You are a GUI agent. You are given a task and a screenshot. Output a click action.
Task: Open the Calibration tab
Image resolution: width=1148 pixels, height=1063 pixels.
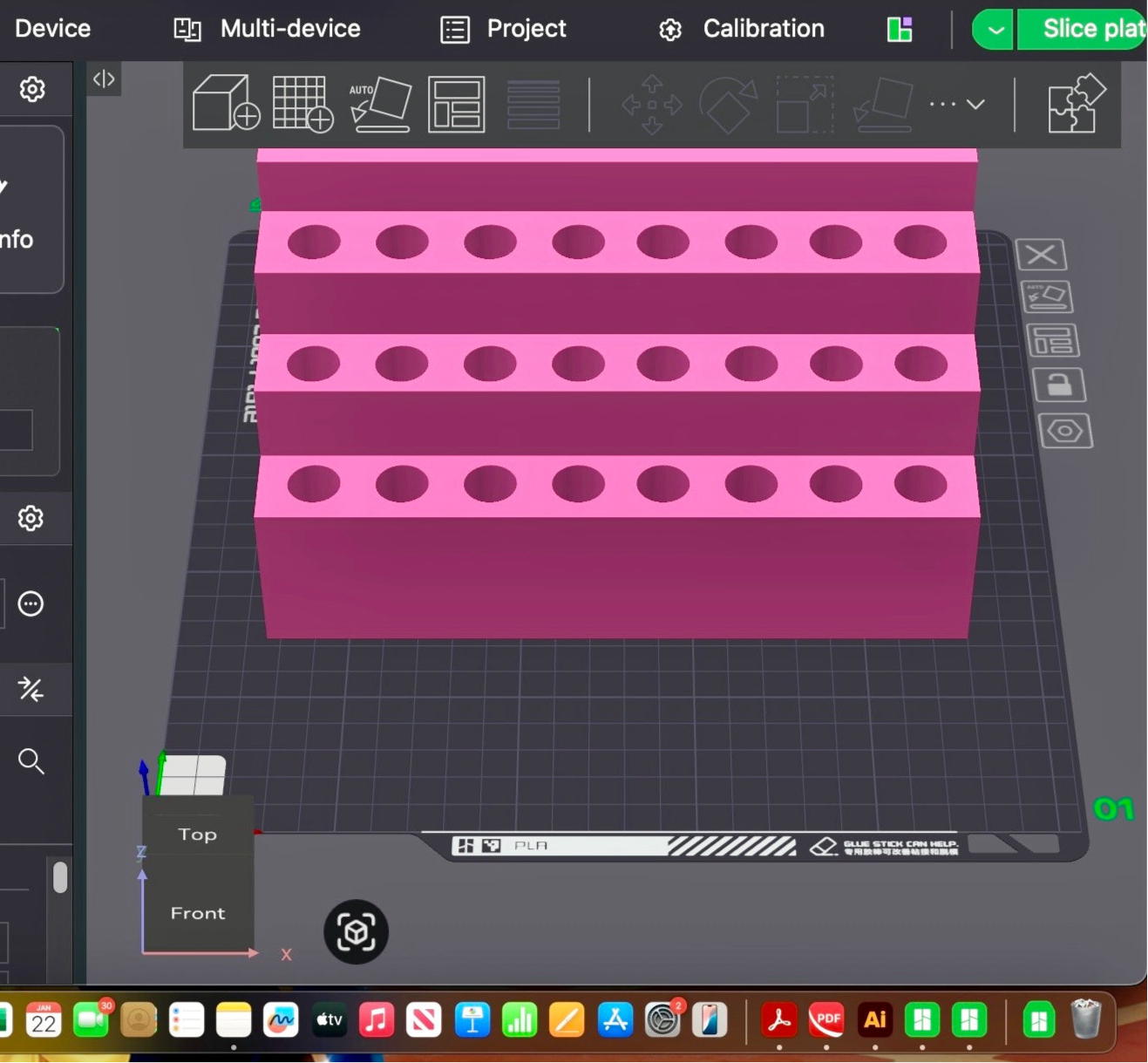tap(741, 29)
